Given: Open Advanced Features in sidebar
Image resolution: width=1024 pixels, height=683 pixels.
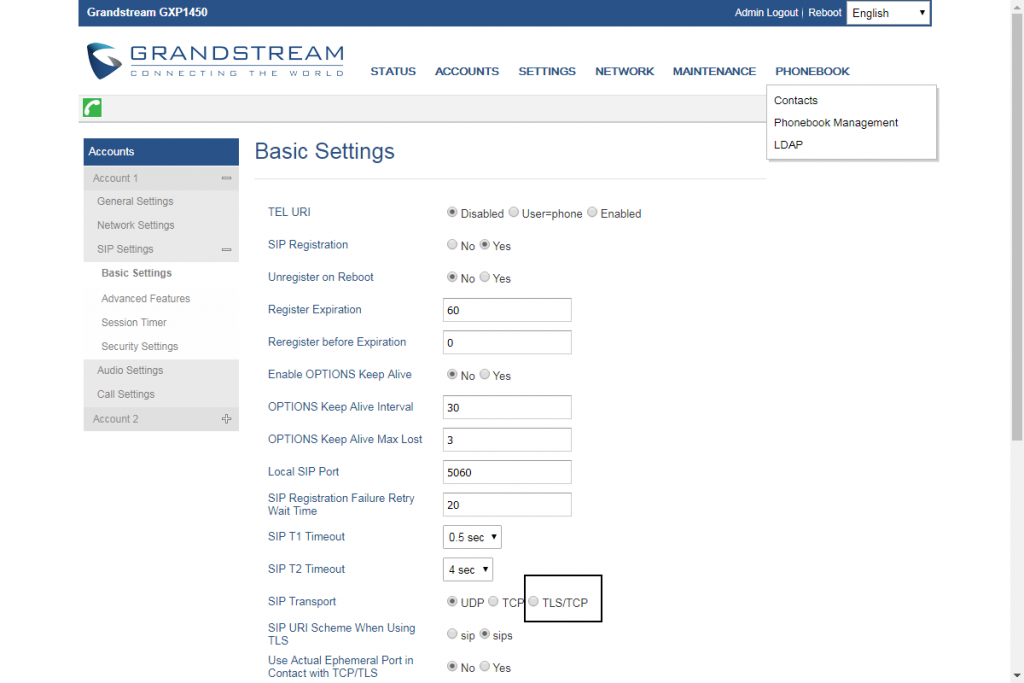Looking at the screenshot, I should coord(146,298).
